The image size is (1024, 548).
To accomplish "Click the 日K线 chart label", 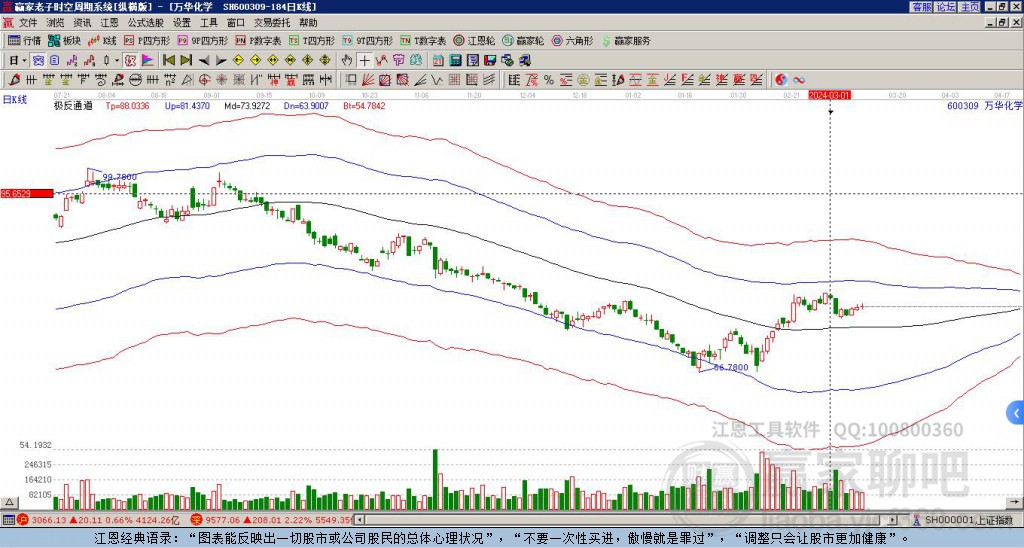I will pyautogui.click(x=14, y=100).
